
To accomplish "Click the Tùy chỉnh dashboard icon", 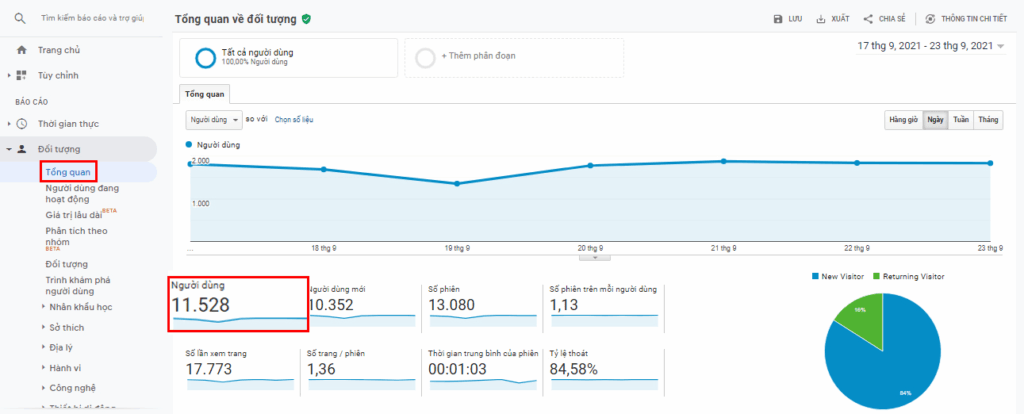I will point(22,75).
